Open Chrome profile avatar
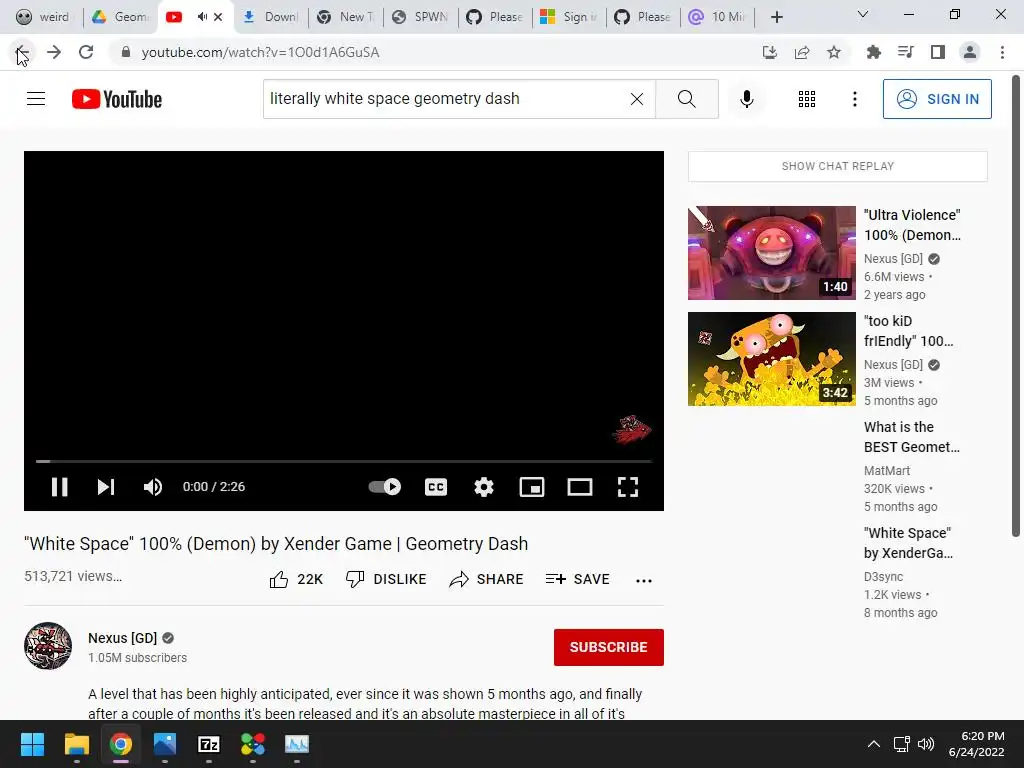 click(x=970, y=52)
